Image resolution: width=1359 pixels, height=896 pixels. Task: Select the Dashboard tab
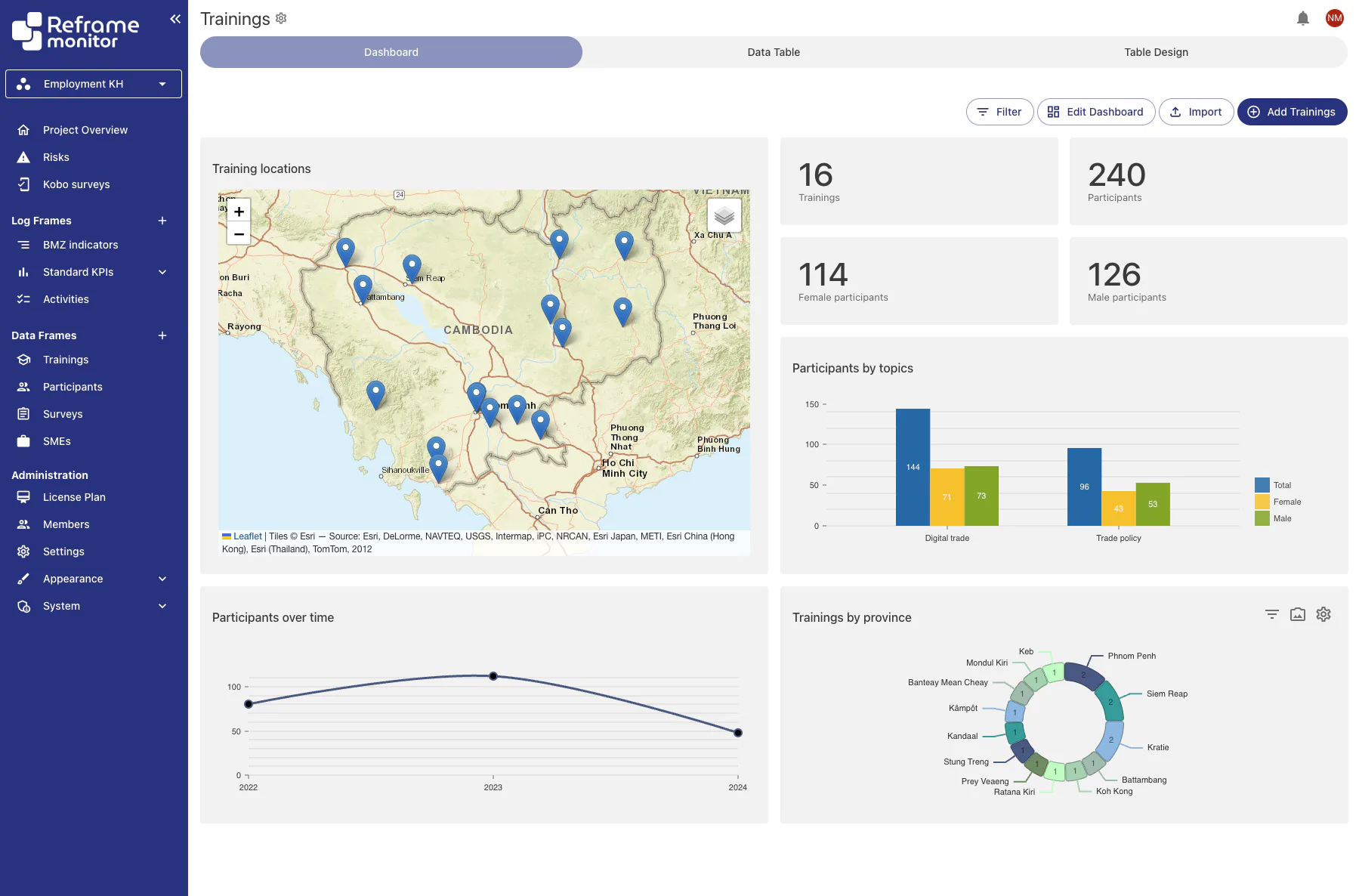pos(391,52)
